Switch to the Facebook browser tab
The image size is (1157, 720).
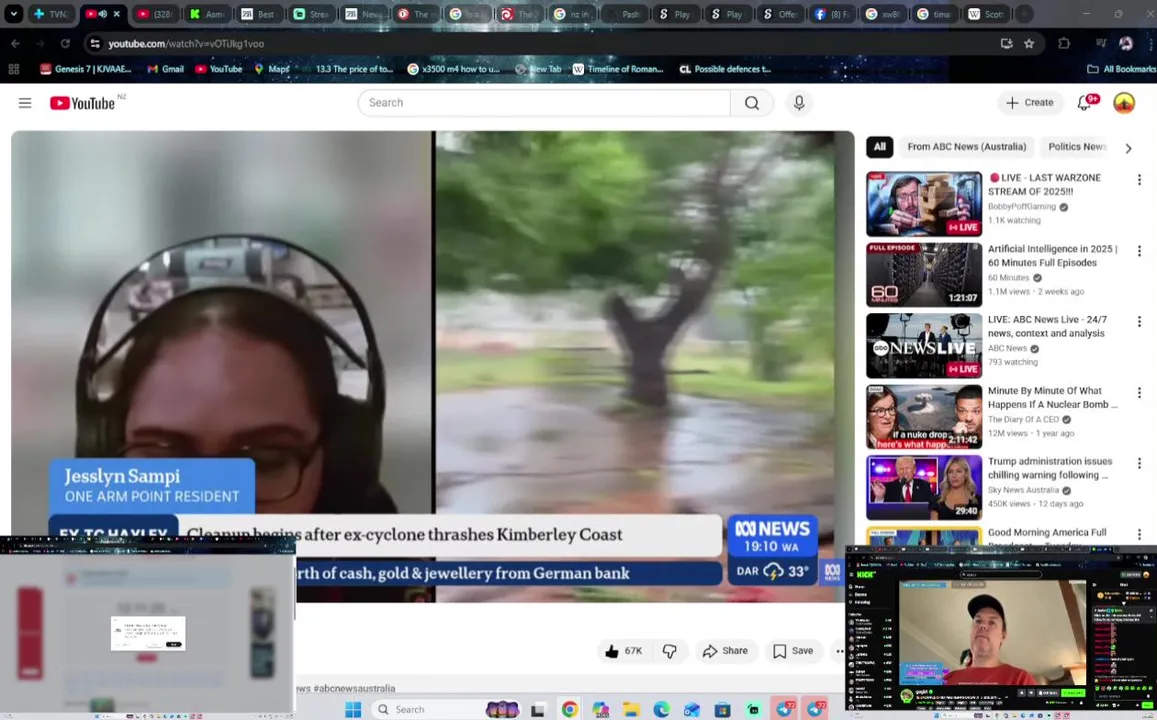(x=831, y=14)
